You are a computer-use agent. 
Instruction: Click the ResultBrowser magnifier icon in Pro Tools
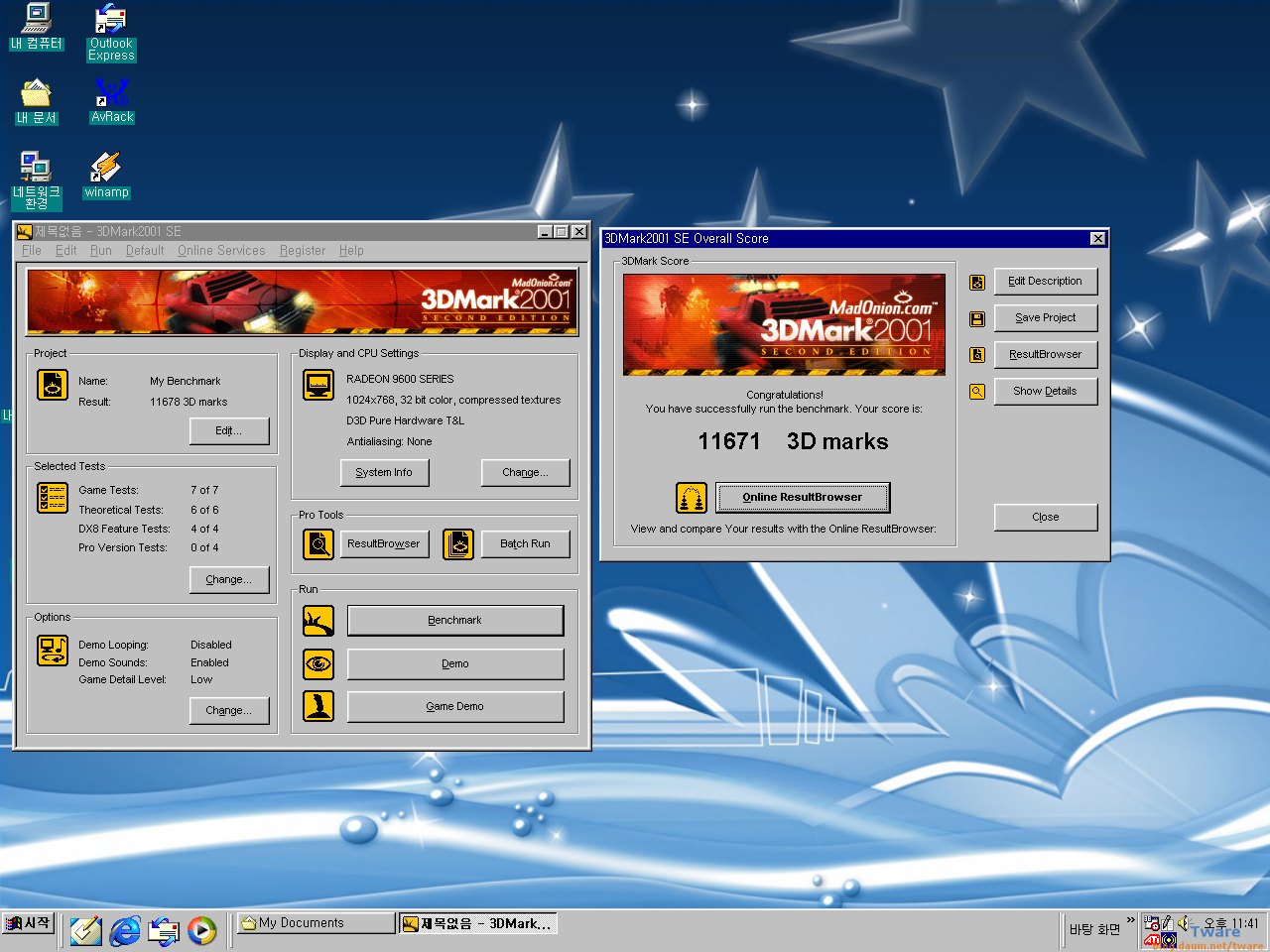tap(318, 543)
